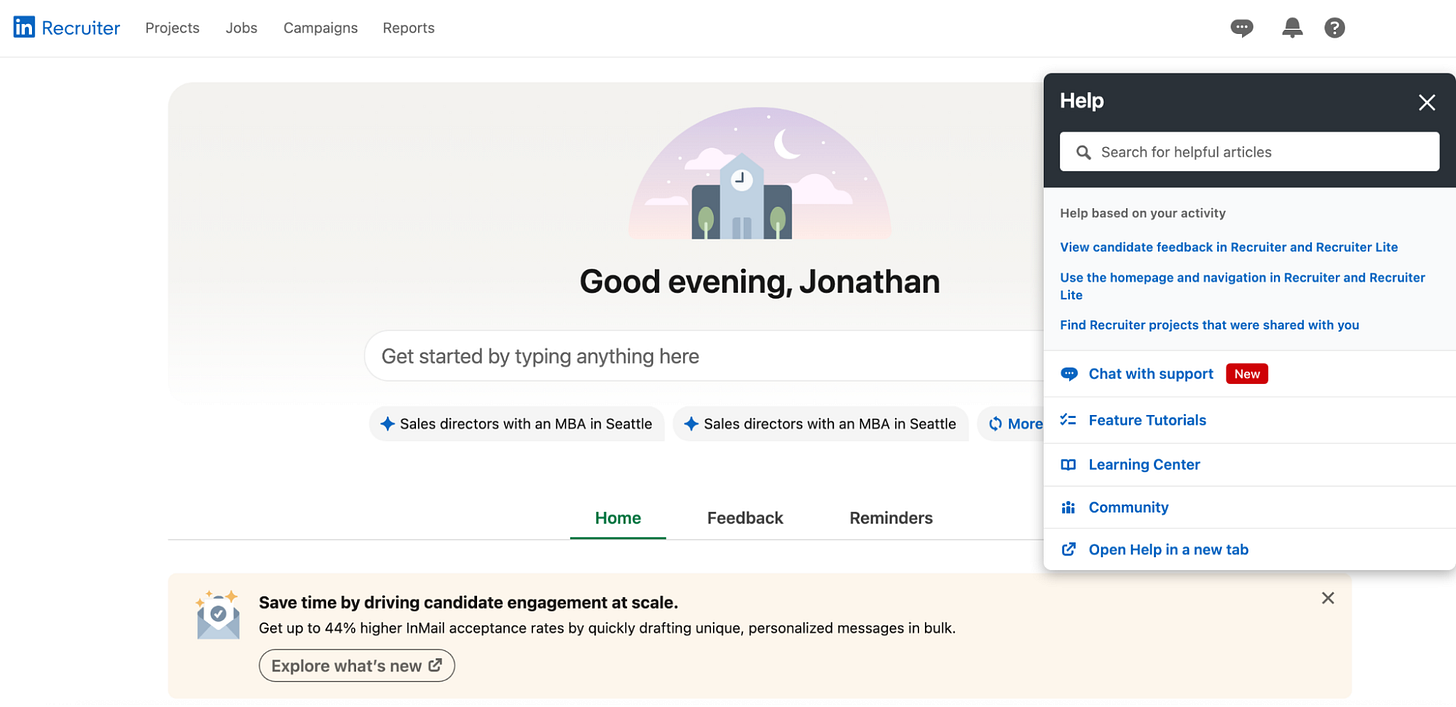Go to Campaigns

coord(320,28)
